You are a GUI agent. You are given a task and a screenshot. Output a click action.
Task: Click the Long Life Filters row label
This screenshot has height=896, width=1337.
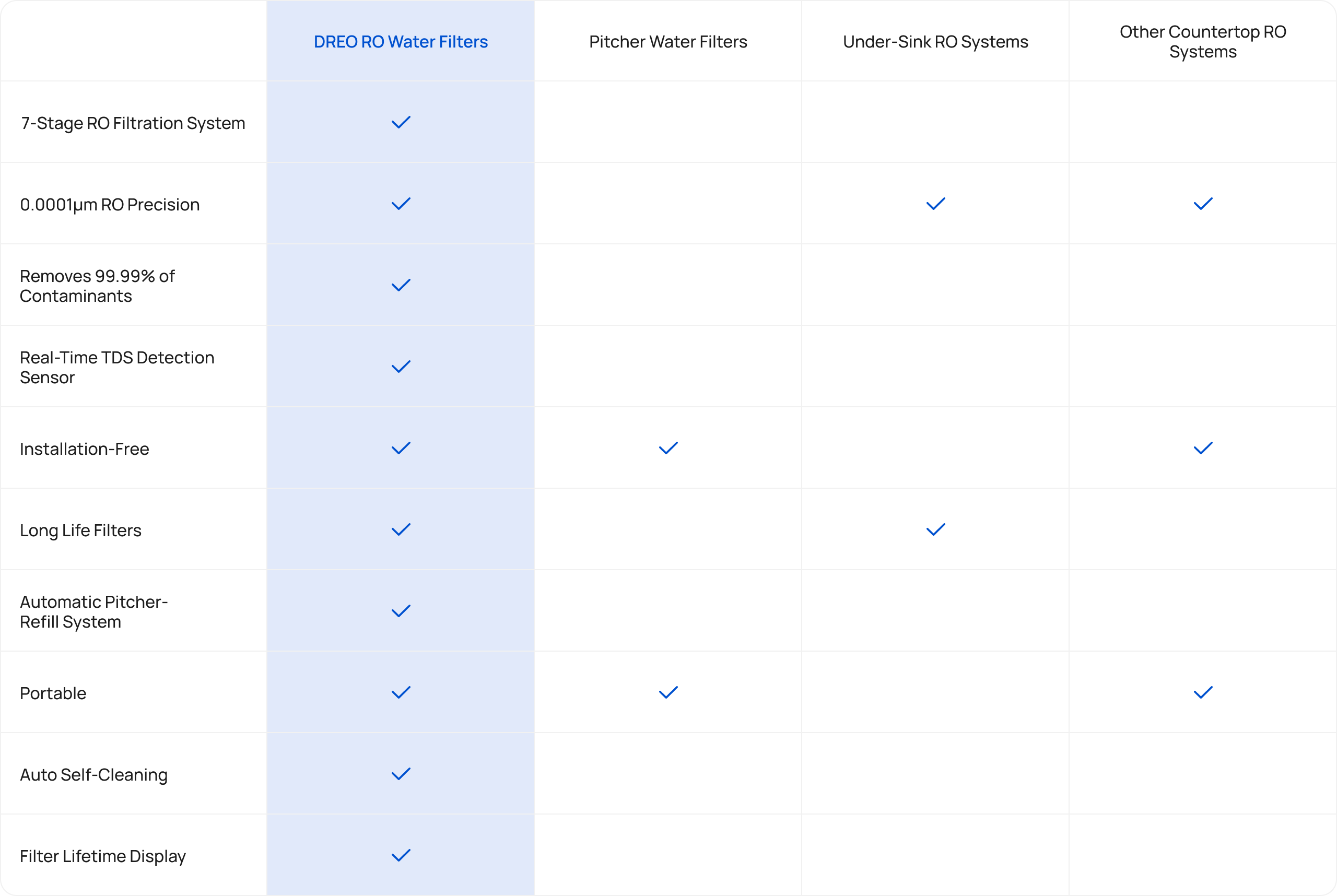point(80,530)
